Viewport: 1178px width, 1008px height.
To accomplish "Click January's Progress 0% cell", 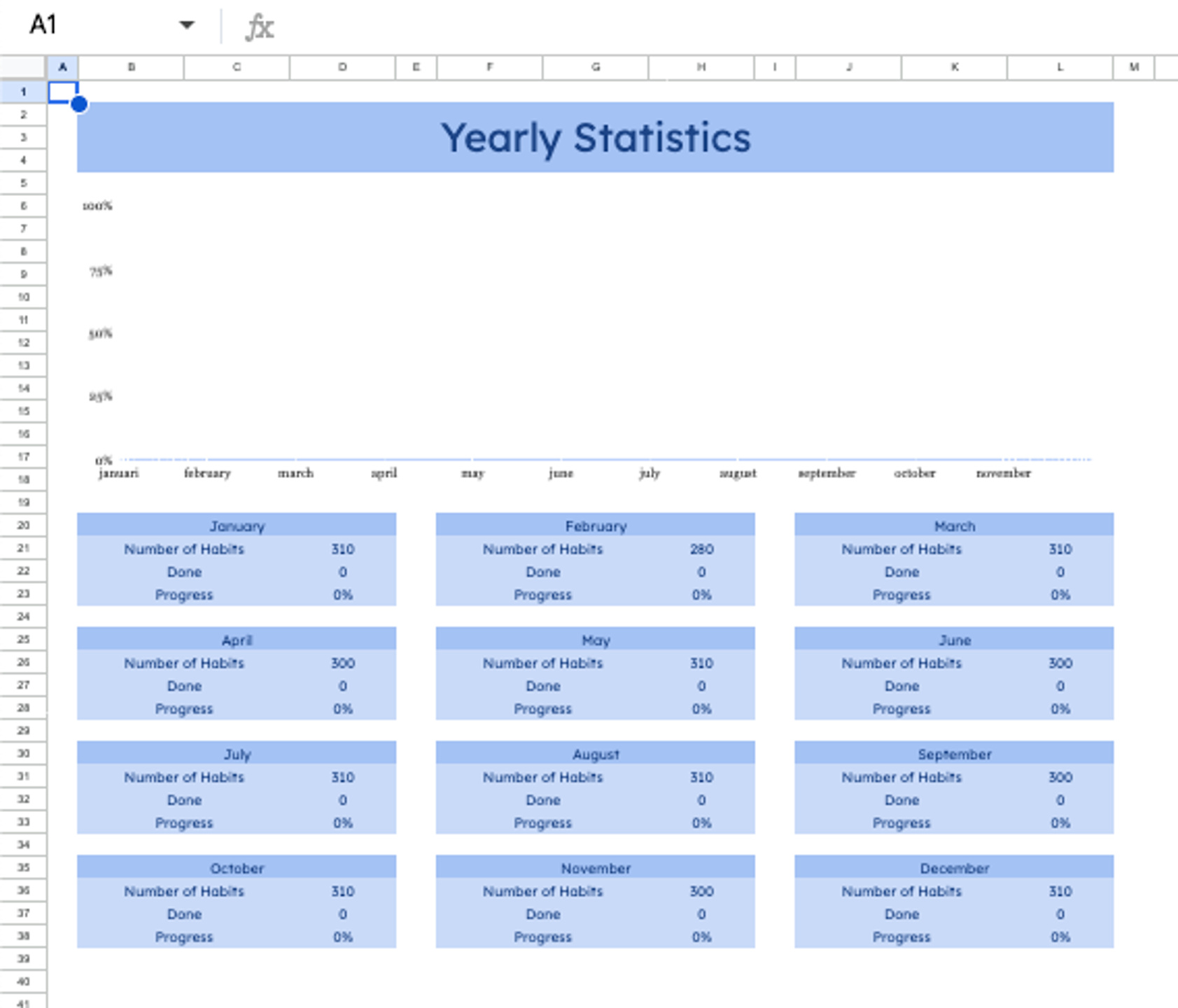I will [x=343, y=594].
